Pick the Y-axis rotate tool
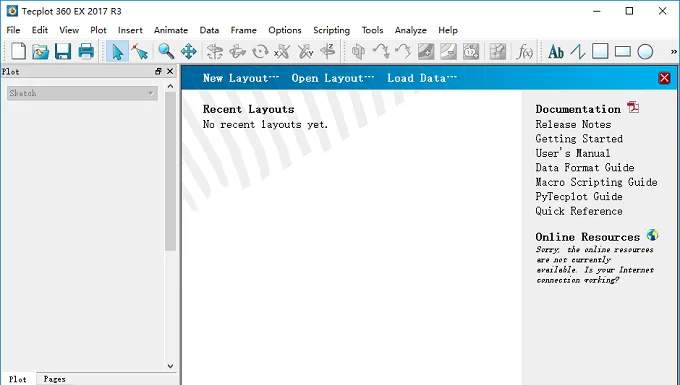Image resolution: width=680 pixels, height=385 pixels. [x=305, y=52]
